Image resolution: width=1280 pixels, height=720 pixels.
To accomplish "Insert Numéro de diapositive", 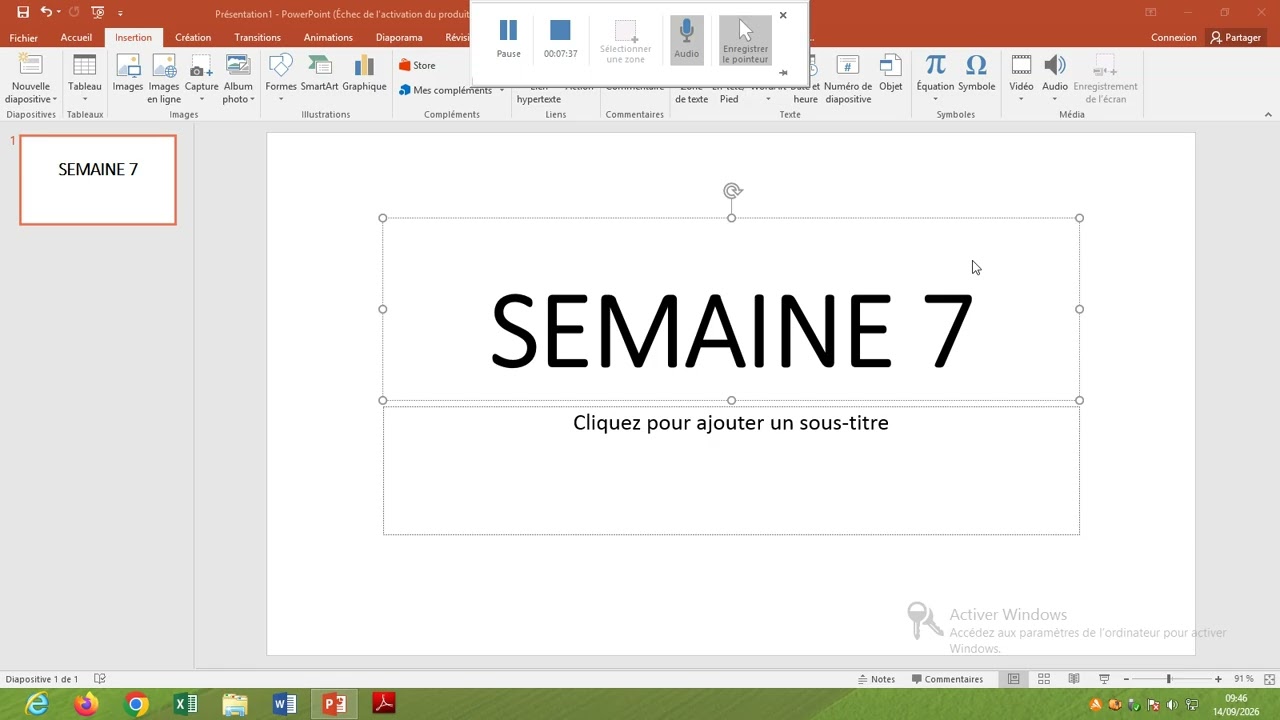I will click(x=848, y=79).
